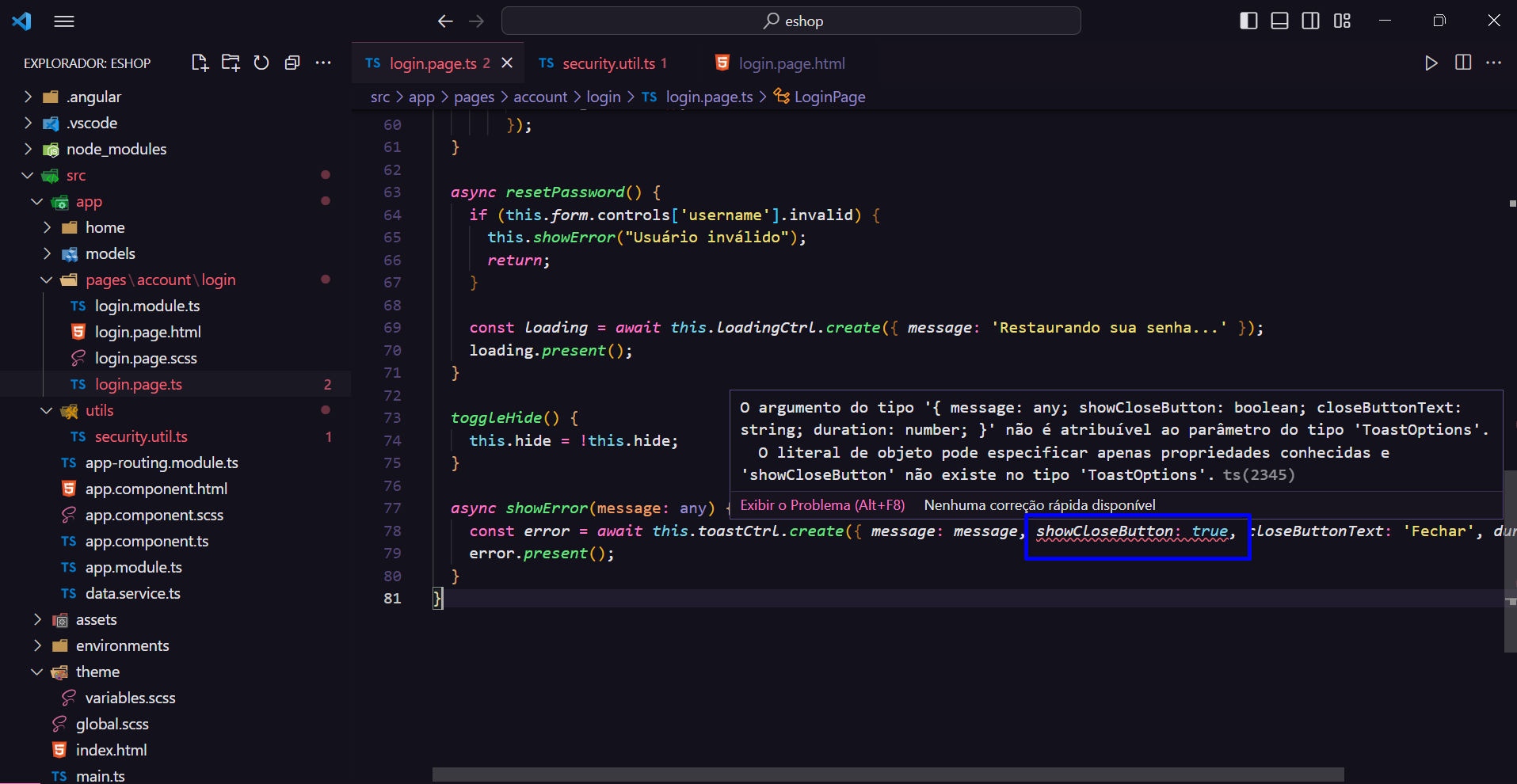
Task: Open login.page.scss in the file tree
Action: pyautogui.click(x=146, y=358)
